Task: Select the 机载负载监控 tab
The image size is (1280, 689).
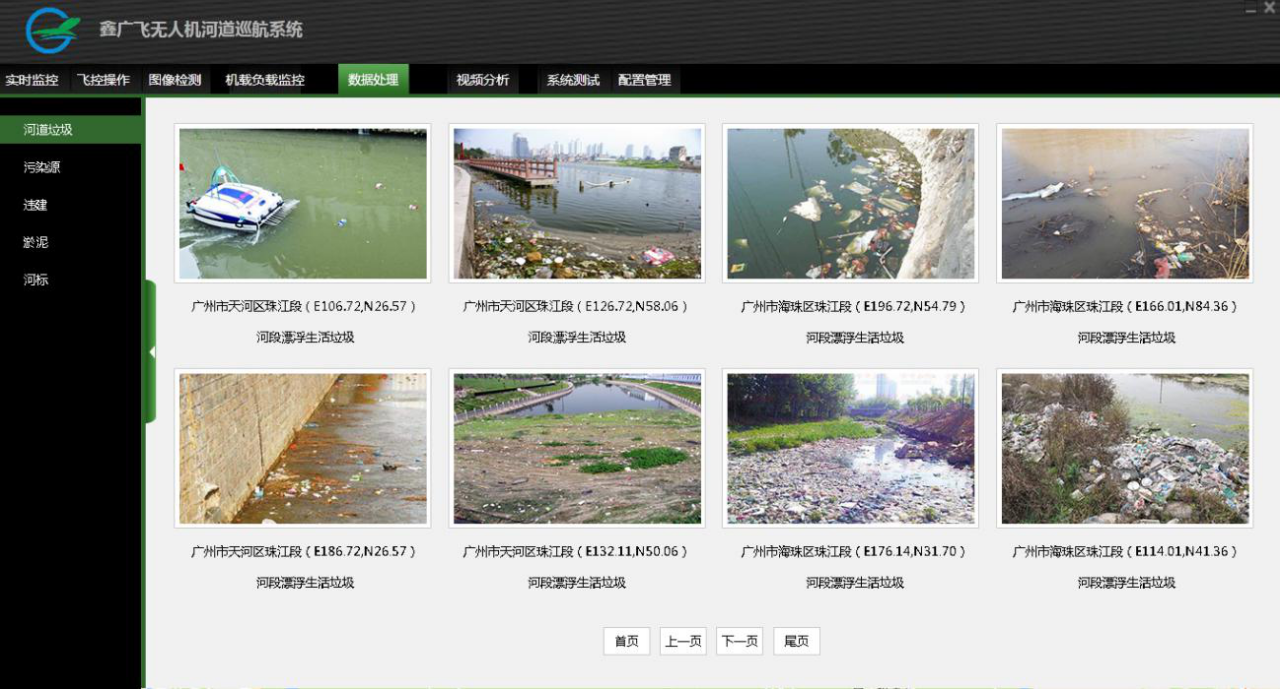Action: point(265,80)
